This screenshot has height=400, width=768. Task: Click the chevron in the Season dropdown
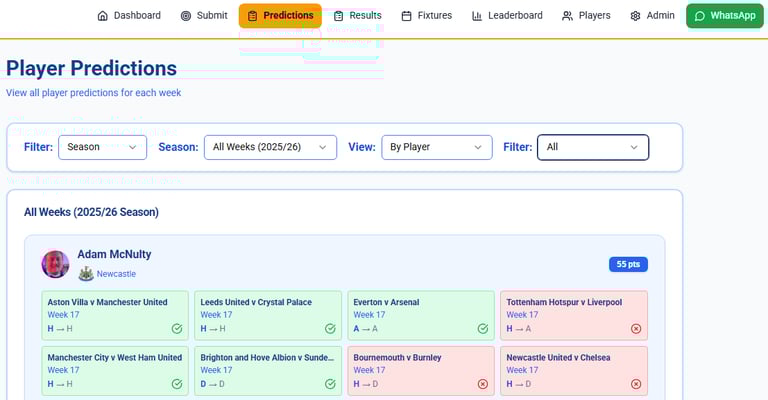(132, 147)
